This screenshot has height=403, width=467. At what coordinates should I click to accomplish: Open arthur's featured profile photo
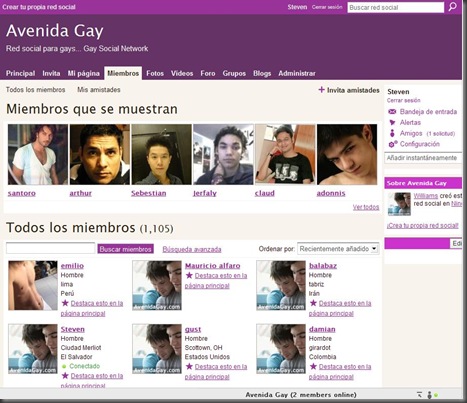(100, 154)
